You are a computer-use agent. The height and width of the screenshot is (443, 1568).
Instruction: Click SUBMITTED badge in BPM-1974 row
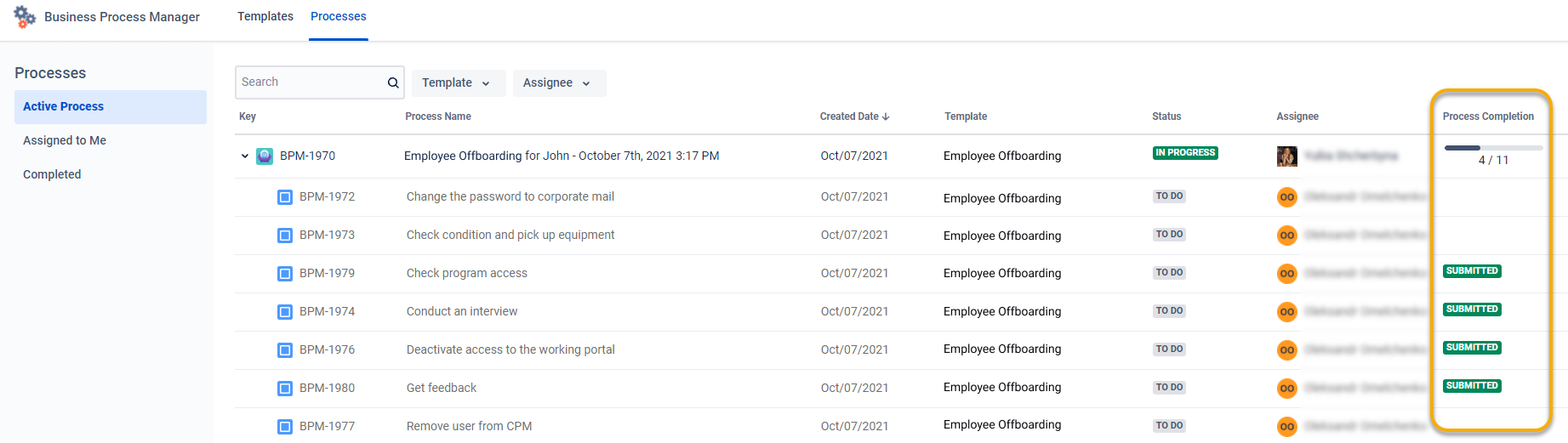[1472, 310]
